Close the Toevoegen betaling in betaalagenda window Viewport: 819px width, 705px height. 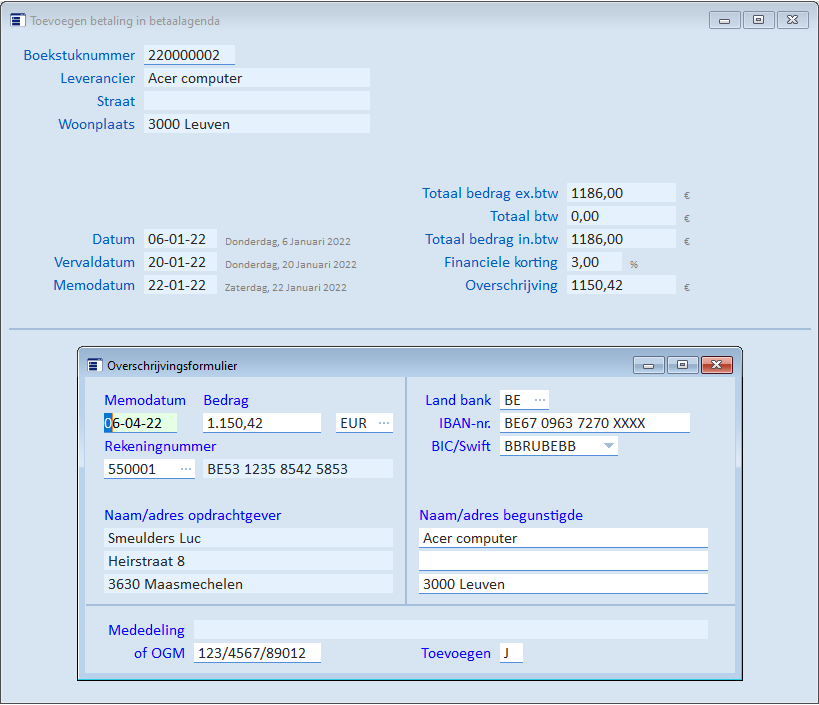pos(791,21)
